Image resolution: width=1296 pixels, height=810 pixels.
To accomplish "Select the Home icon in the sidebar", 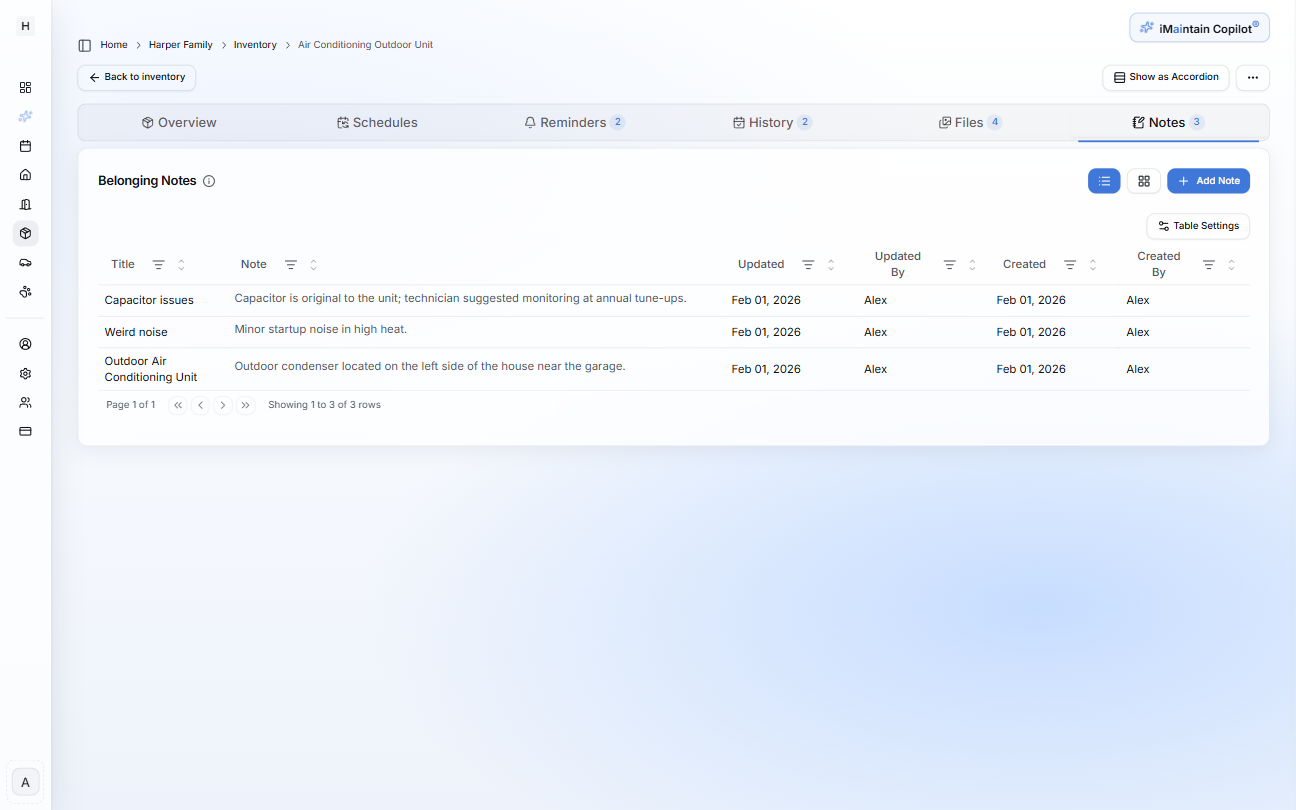I will 25,174.
